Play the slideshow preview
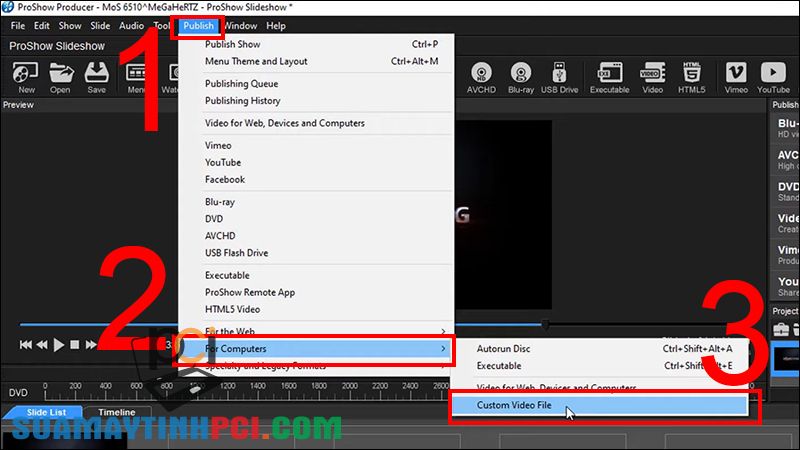This screenshot has height=450, width=800. (x=59, y=345)
